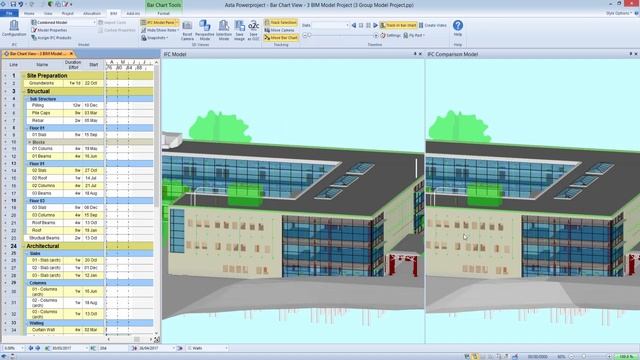
Task: Click the blue Help icon
Action: 458,25
